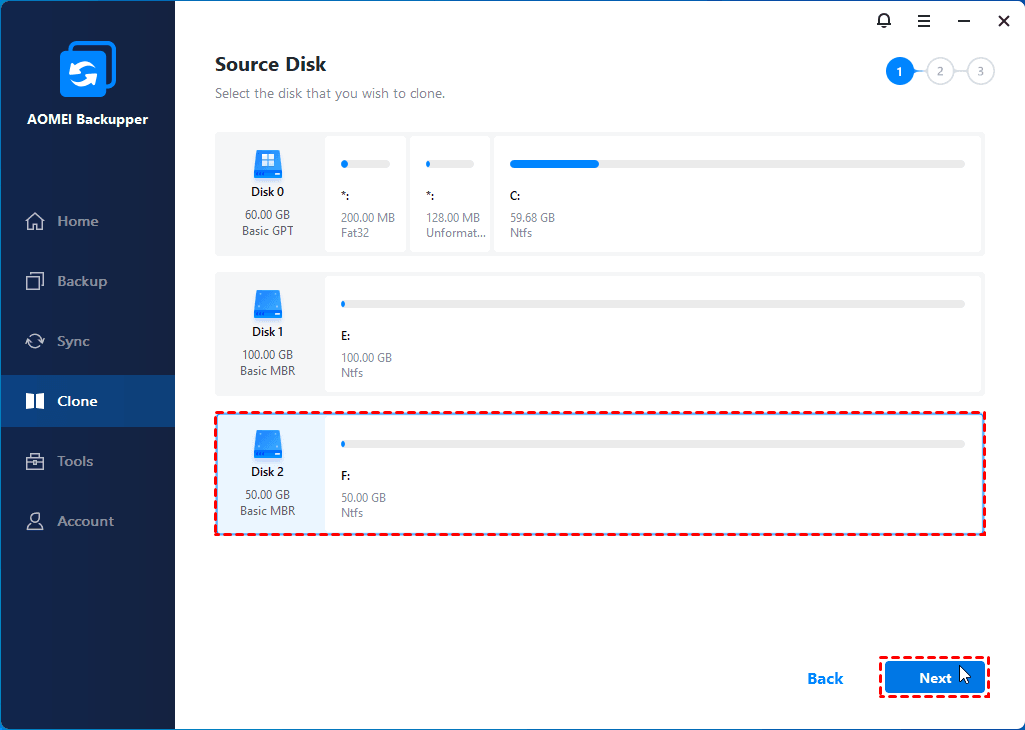Select the 128.00 MB unformatted partition
1025x730 pixels.
coord(450,193)
